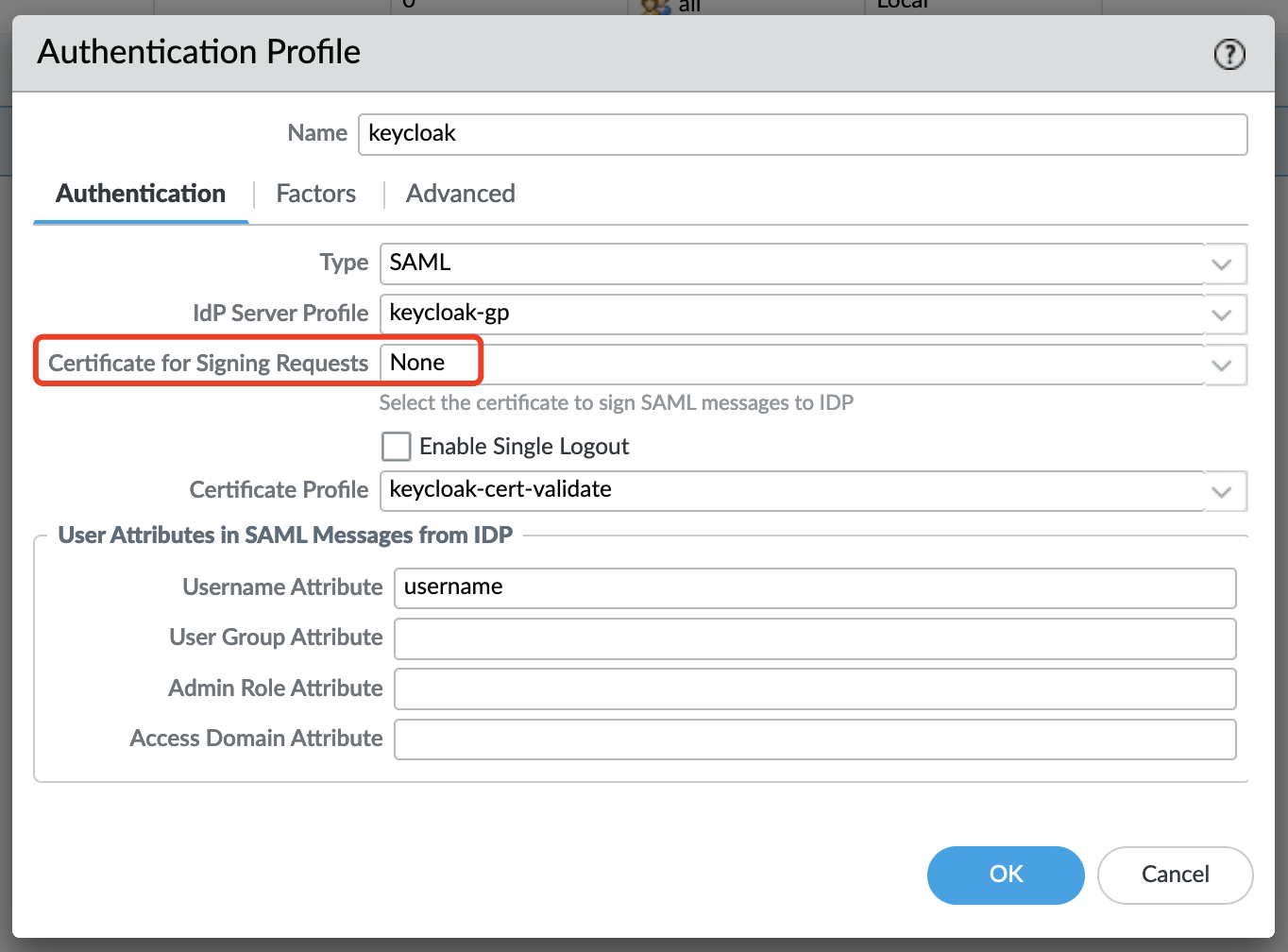Confirm the profile with the OK button
Image resolution: width=1288 pixels, height=952 pixels.
point(1006,875)
